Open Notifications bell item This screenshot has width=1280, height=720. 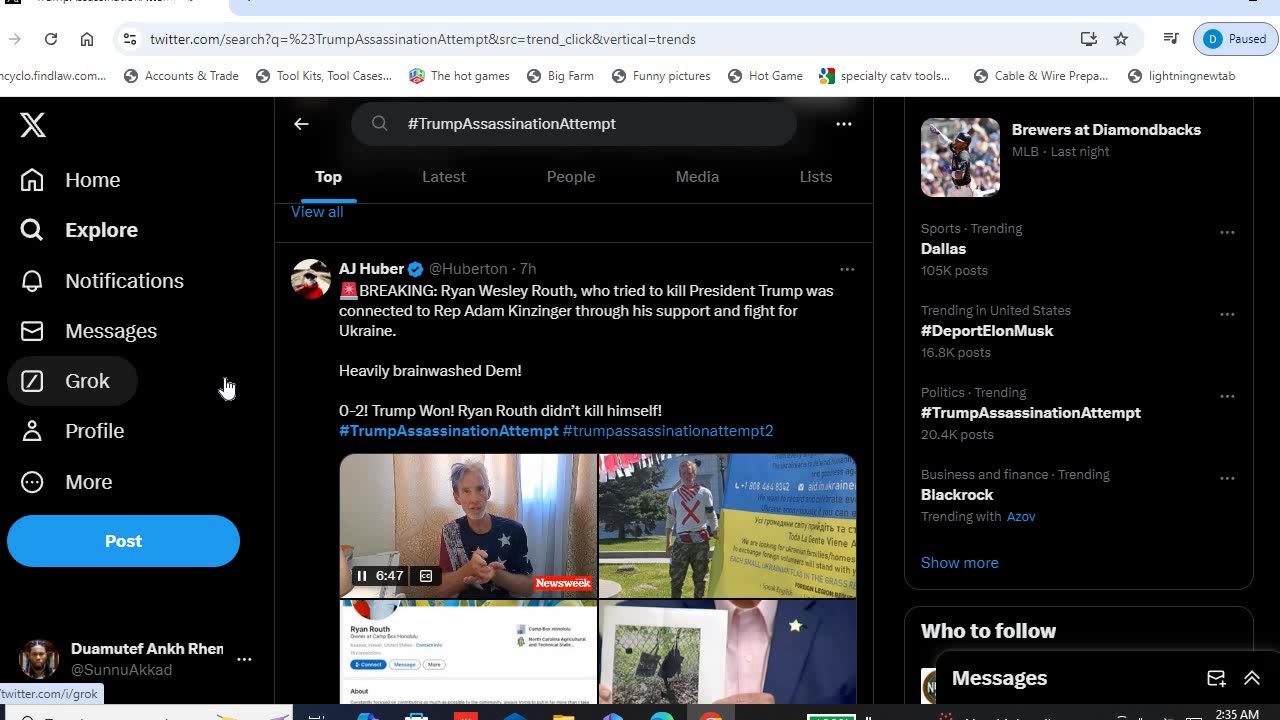coord(102,281)
